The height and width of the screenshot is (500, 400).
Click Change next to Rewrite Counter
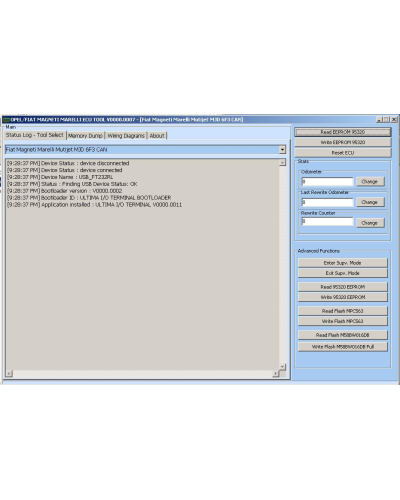[369, 223]
